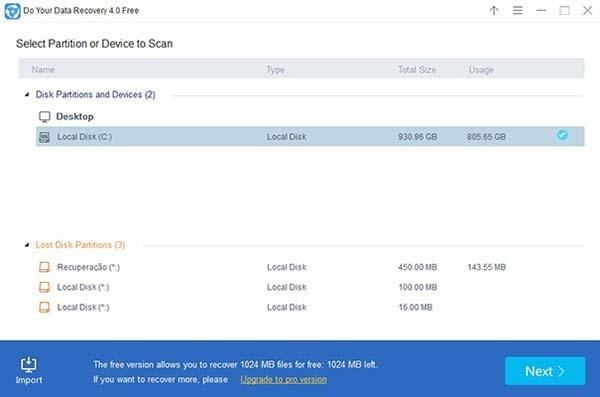Toggle the blue checkmark on Local Disk (C:)

(x=562, y=135)
